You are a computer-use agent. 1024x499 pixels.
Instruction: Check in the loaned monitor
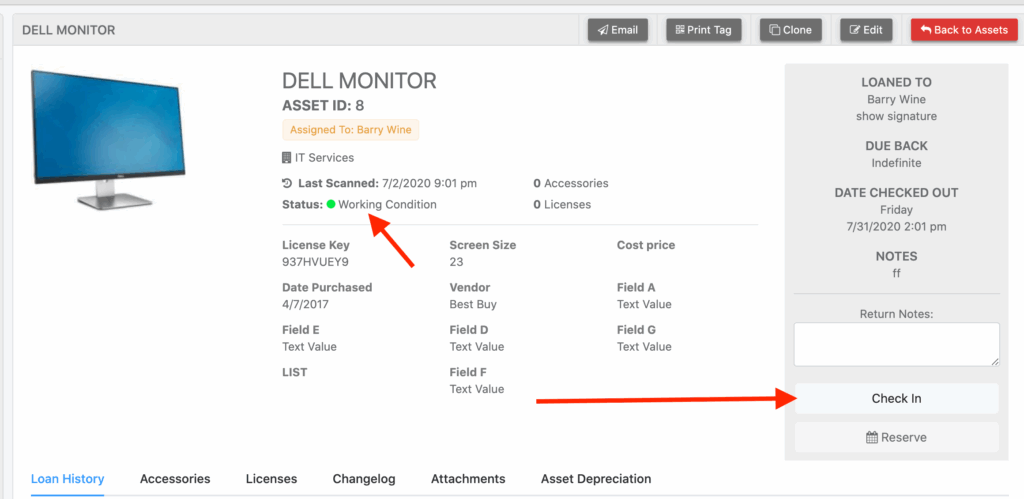click(x=896, y=398)
